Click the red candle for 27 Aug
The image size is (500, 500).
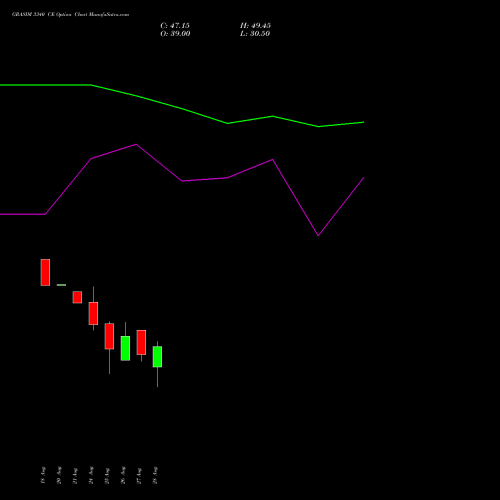click(141, 342)
